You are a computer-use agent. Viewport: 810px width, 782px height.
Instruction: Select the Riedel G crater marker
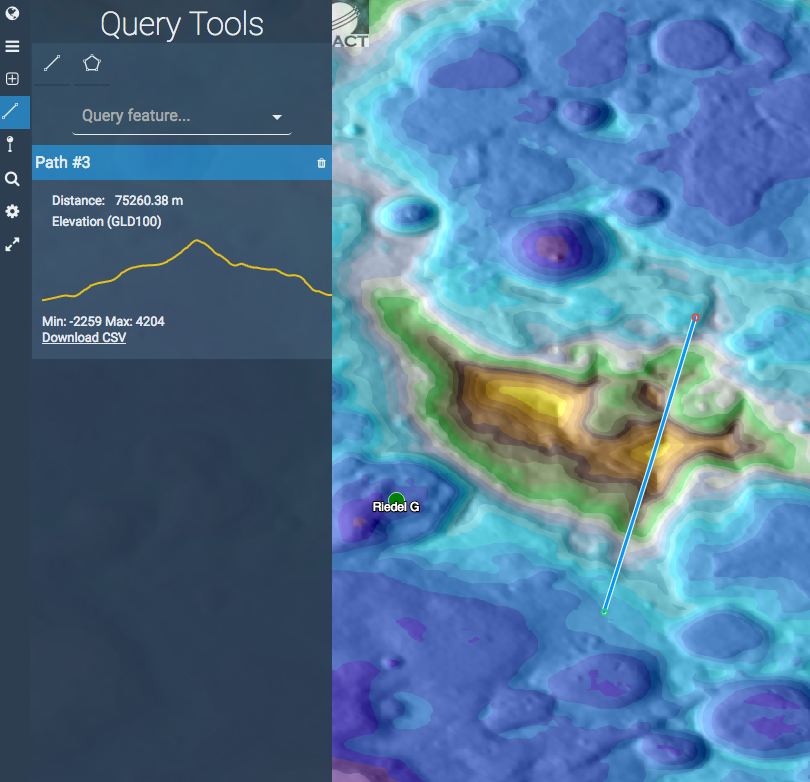(396, 496)
